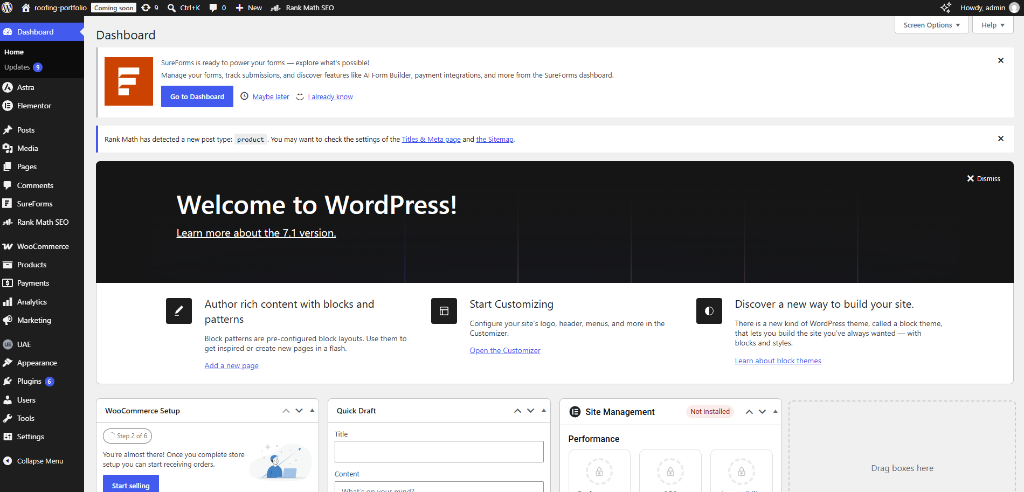Close the Rank Math notice
The width and height of the screenshot is (1024, 492).
[x=1000, y=139]
